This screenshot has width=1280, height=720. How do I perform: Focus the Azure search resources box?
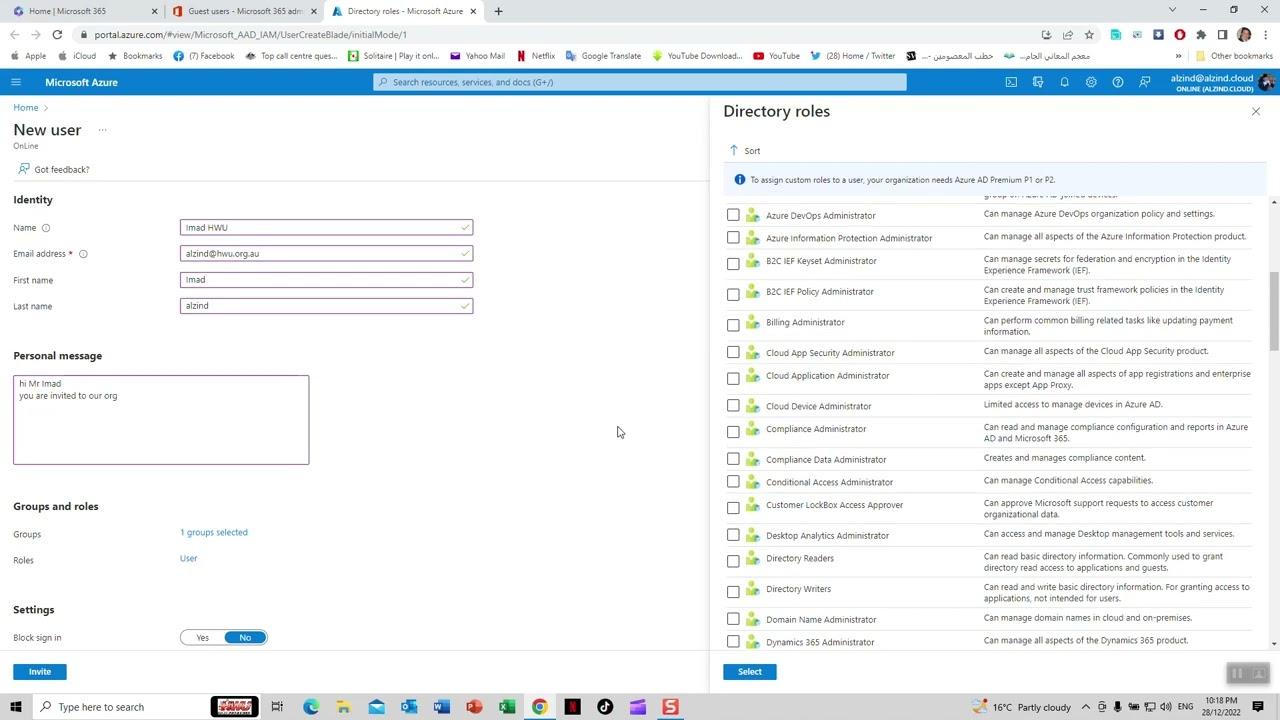(x=640, y=82)
